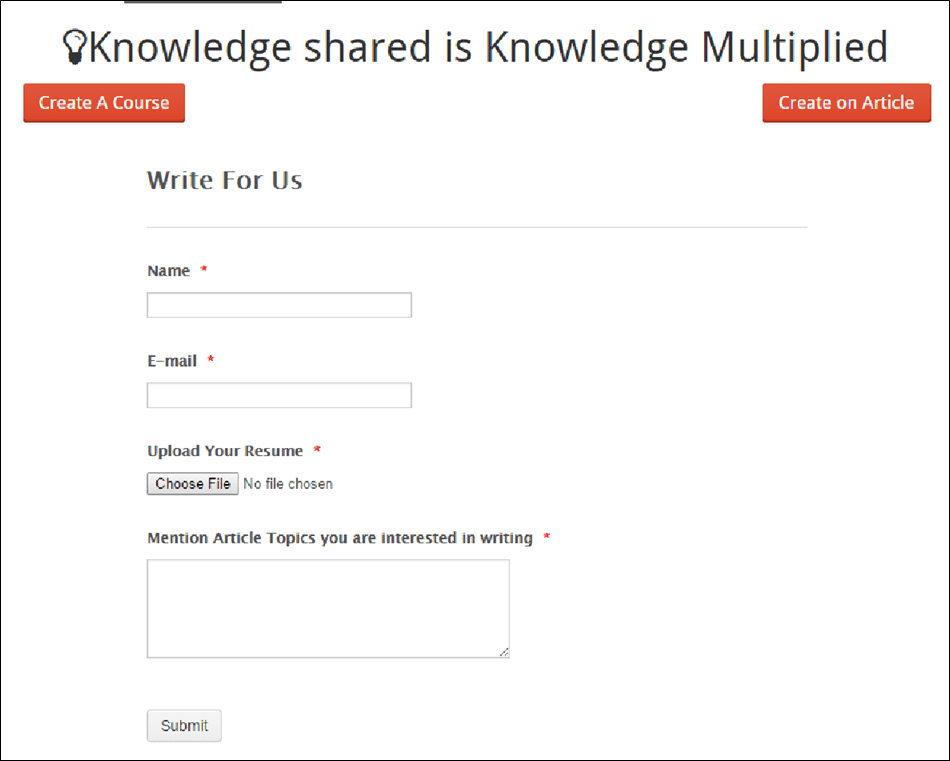Click the E-mail field label
This screenshot has height=761, width=950.
172,361
